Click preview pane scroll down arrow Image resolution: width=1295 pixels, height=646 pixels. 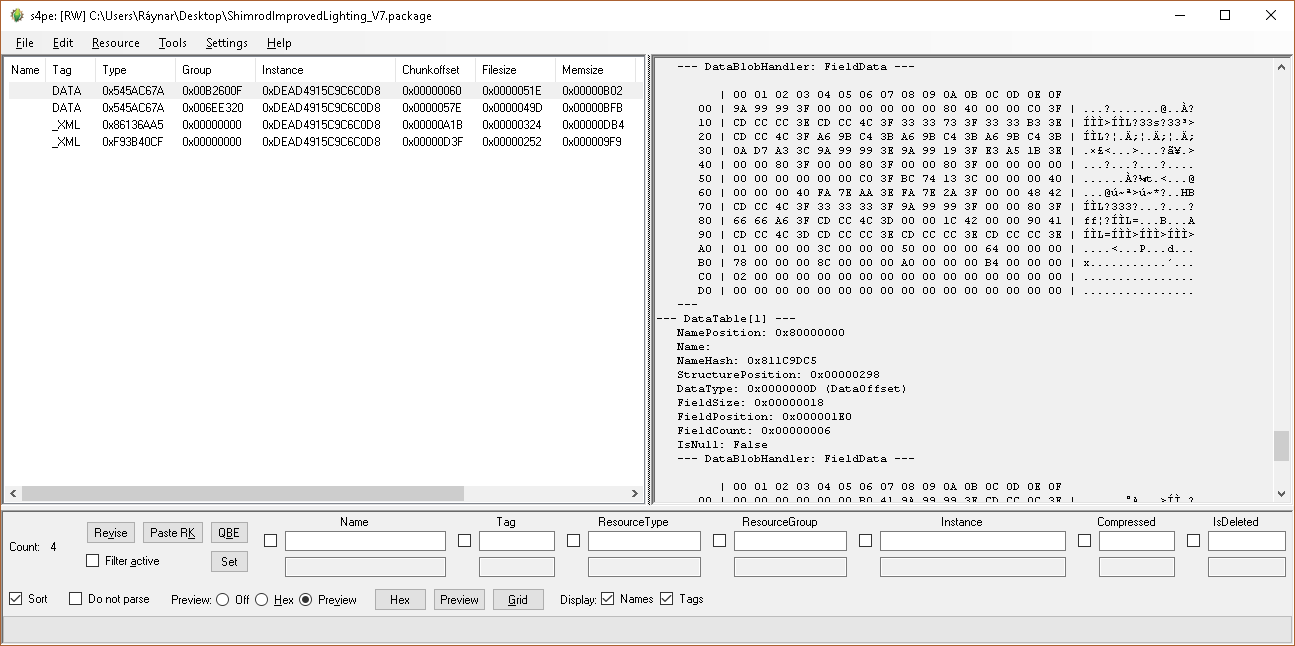pos(1281,493)
